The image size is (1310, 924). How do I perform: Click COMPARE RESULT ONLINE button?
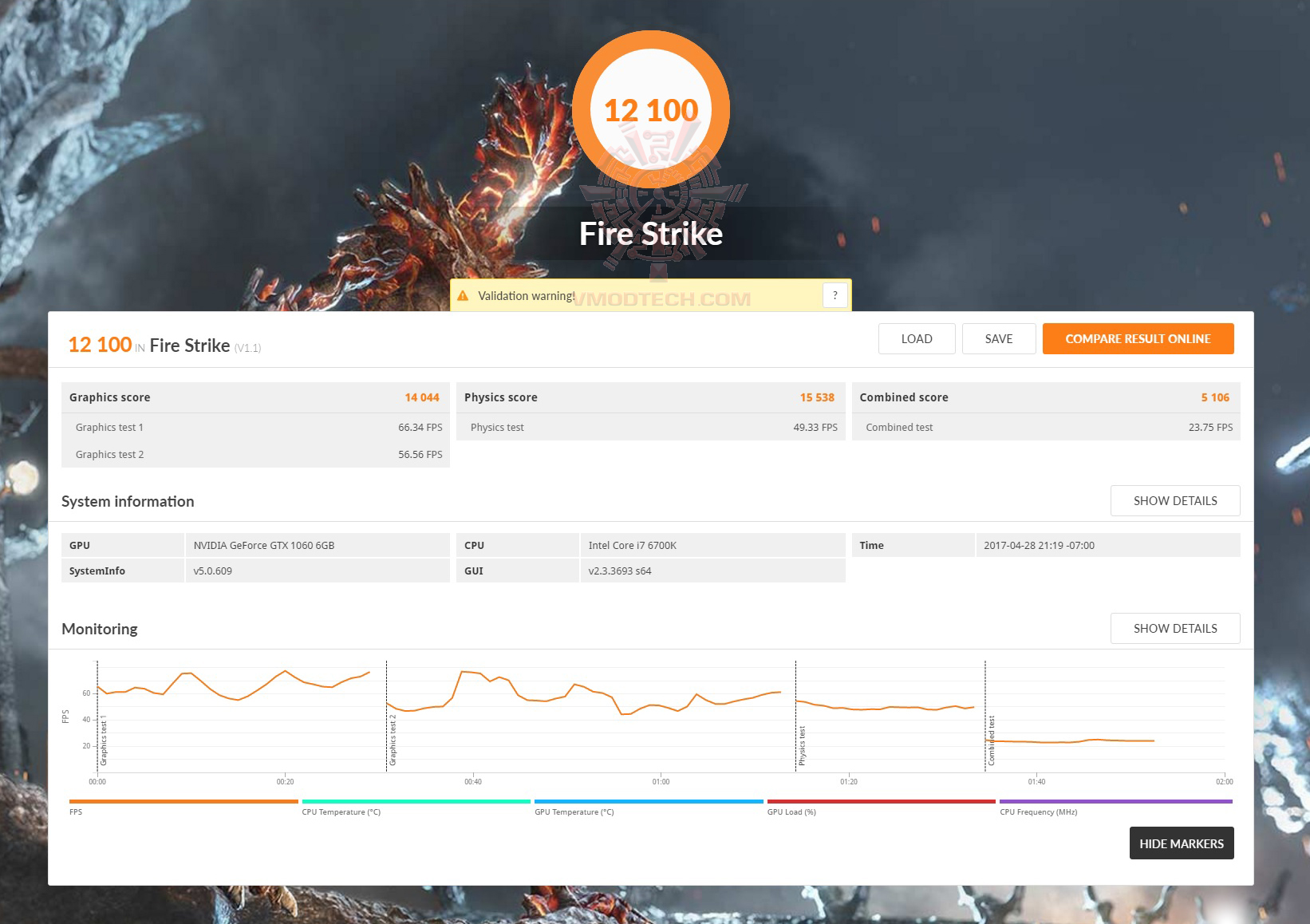pyautogui.click(x=1138, y=338)
